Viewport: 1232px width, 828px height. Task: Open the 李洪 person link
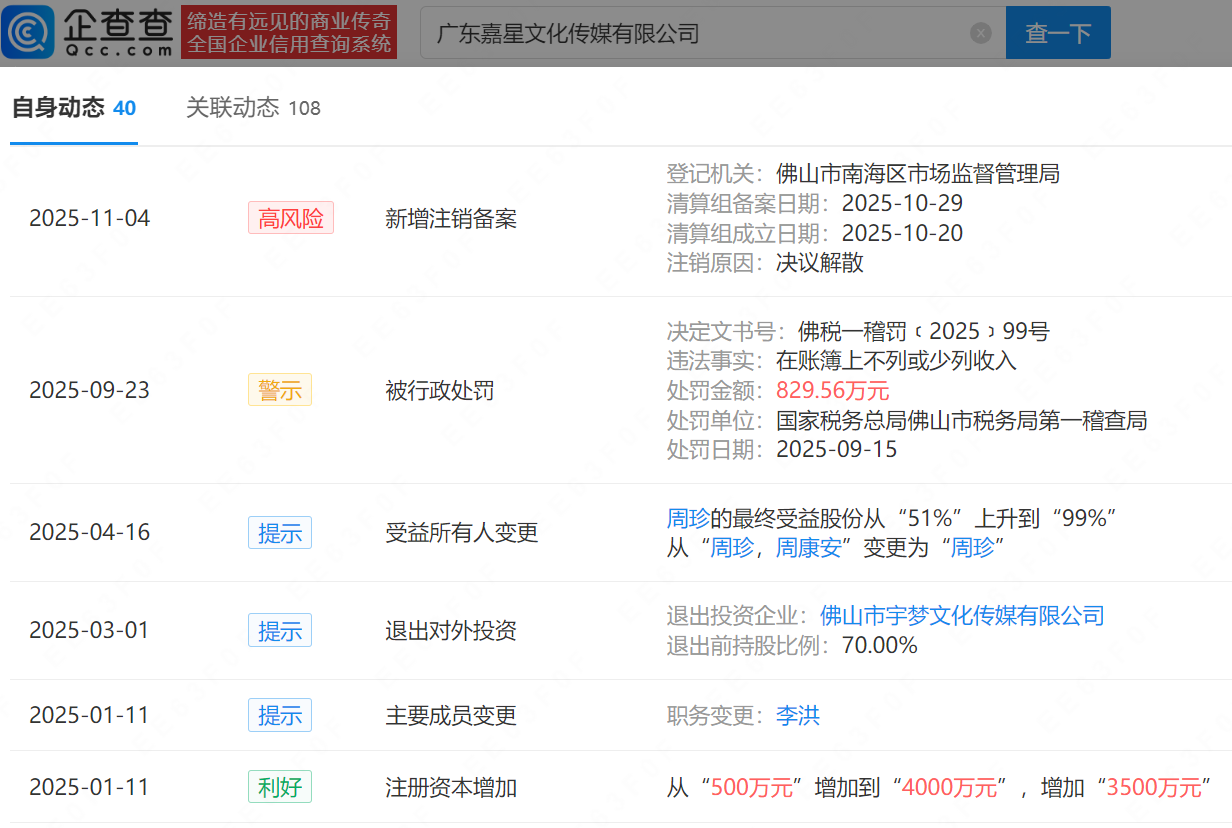click(797, 716)
